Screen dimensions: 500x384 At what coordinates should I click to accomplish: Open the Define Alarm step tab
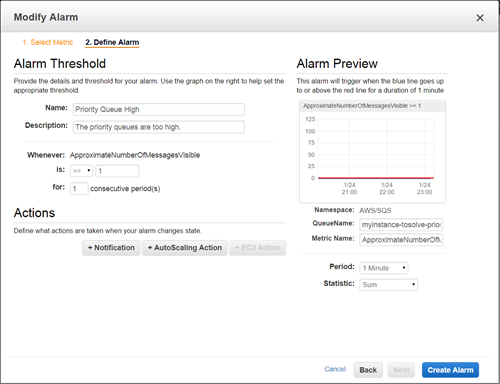pos(112,42)
